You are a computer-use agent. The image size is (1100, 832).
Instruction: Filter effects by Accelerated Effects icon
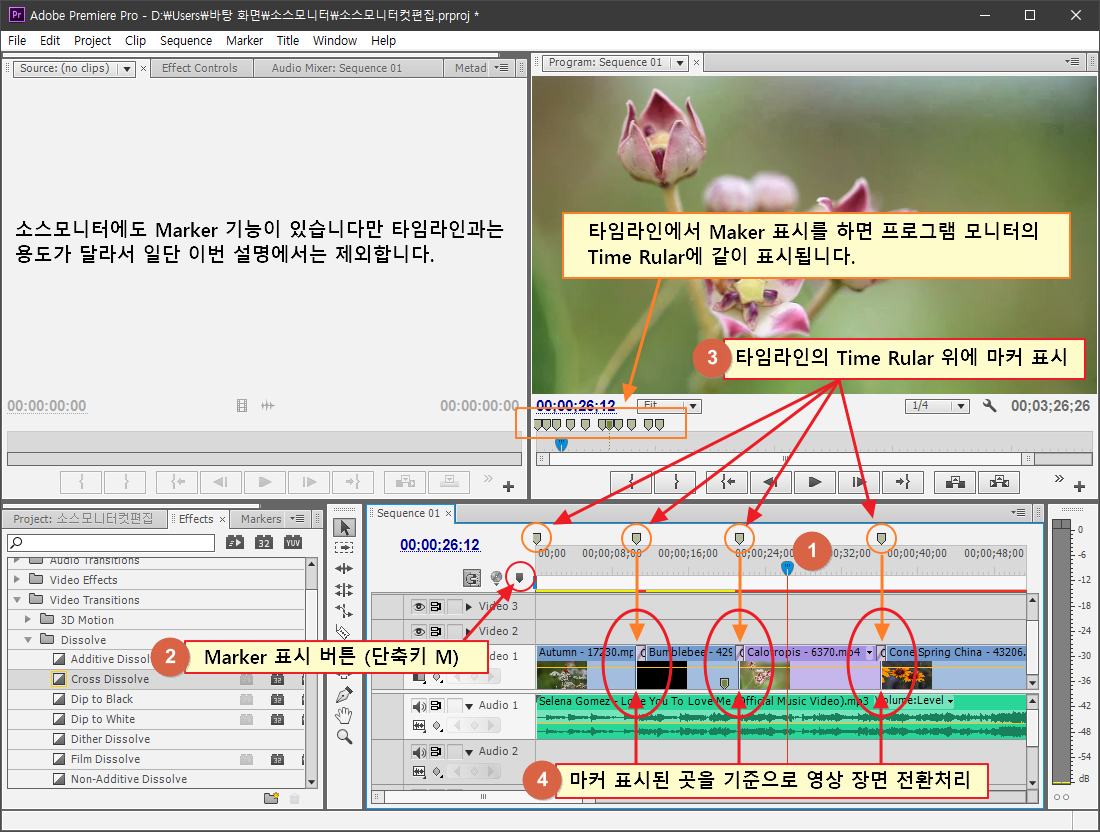235,542
